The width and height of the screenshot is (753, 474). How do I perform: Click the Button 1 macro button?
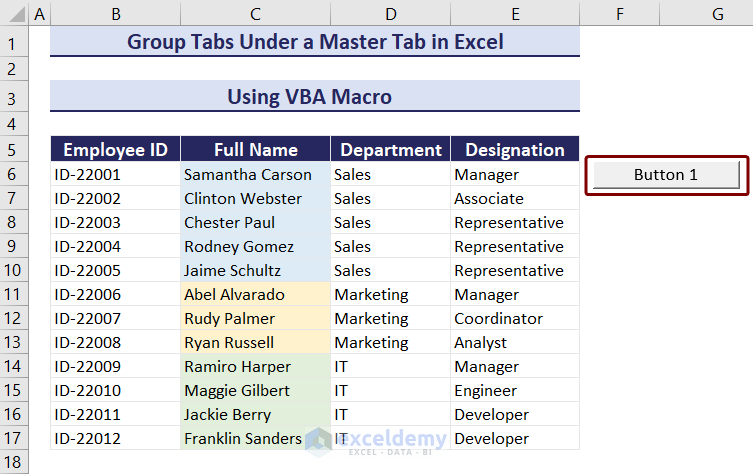coord(665,175)
